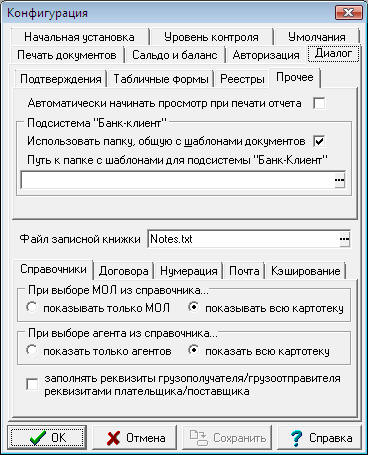Click the green checkmark OK button

[x=47, y=437]
